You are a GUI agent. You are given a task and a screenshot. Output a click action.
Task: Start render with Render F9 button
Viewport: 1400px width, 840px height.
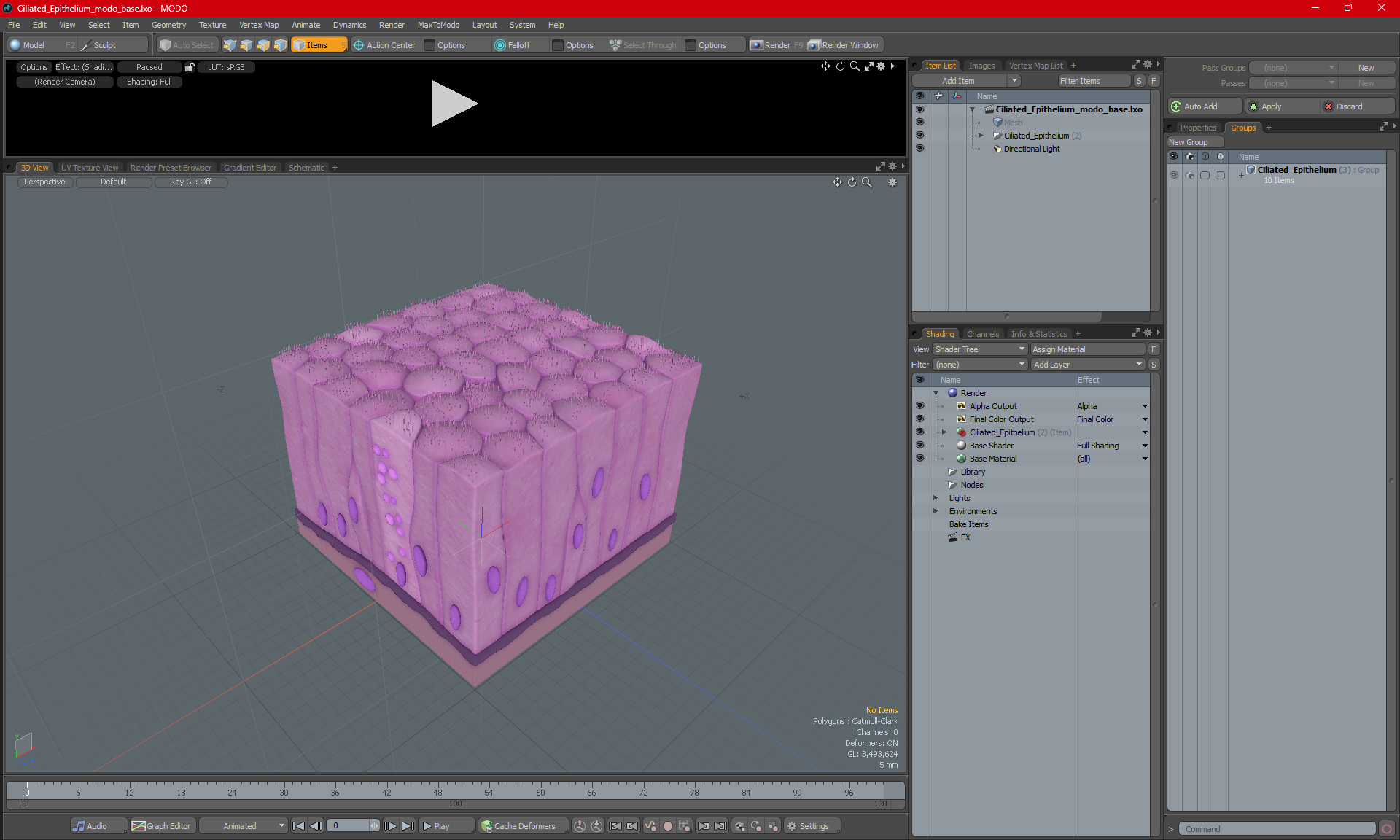tap(777, 45)
